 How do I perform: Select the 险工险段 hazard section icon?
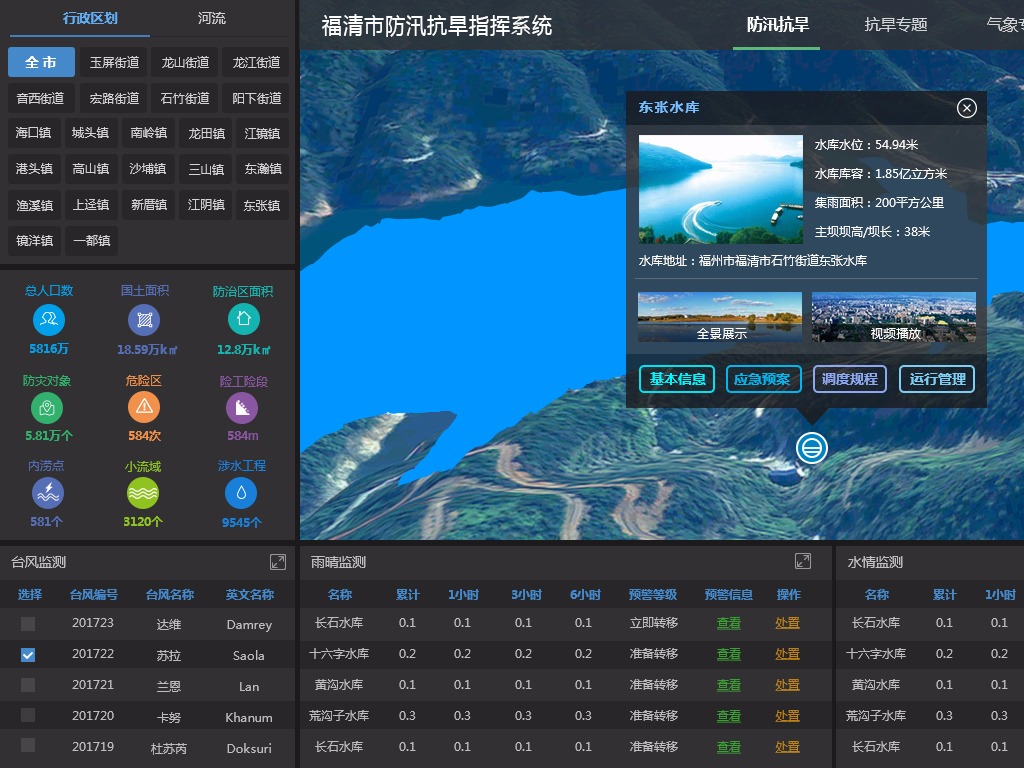pyautogui.click(x=243, y=408)
